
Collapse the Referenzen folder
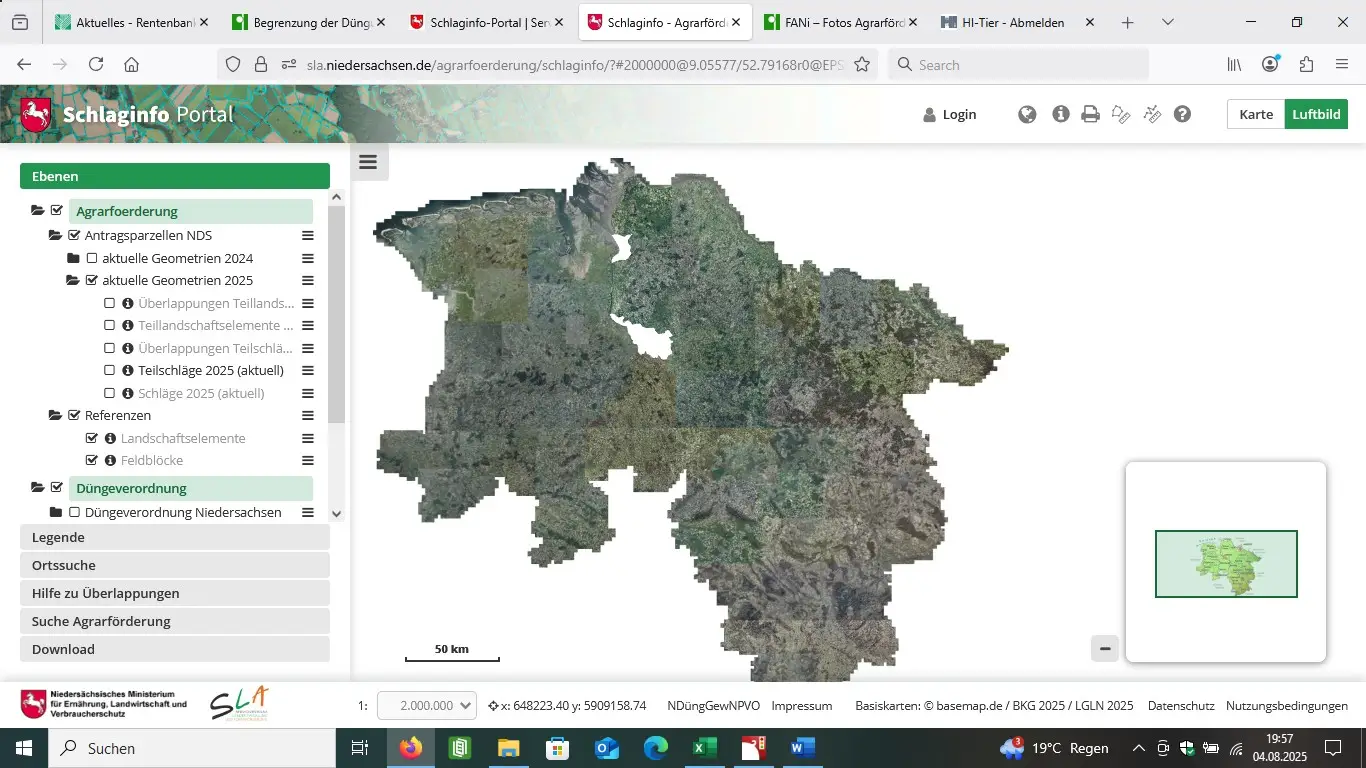tap(55, 415)
